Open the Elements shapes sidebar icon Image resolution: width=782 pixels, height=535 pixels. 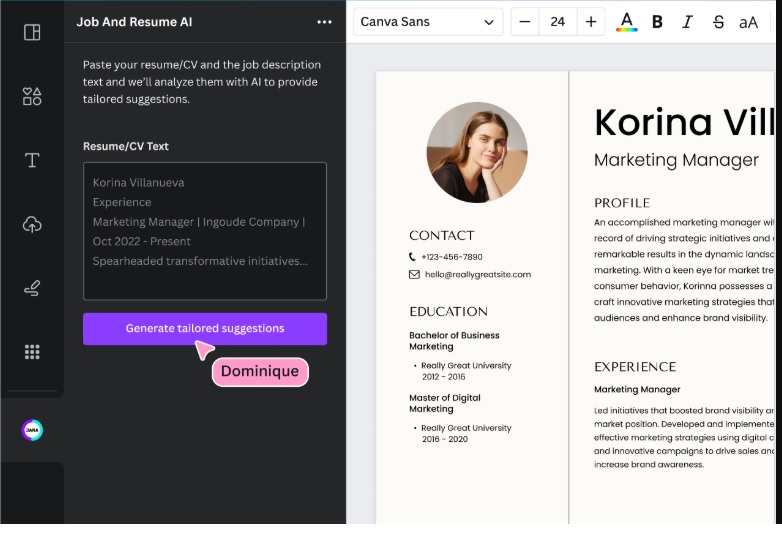pyautogui.click(x=32, y=96)
